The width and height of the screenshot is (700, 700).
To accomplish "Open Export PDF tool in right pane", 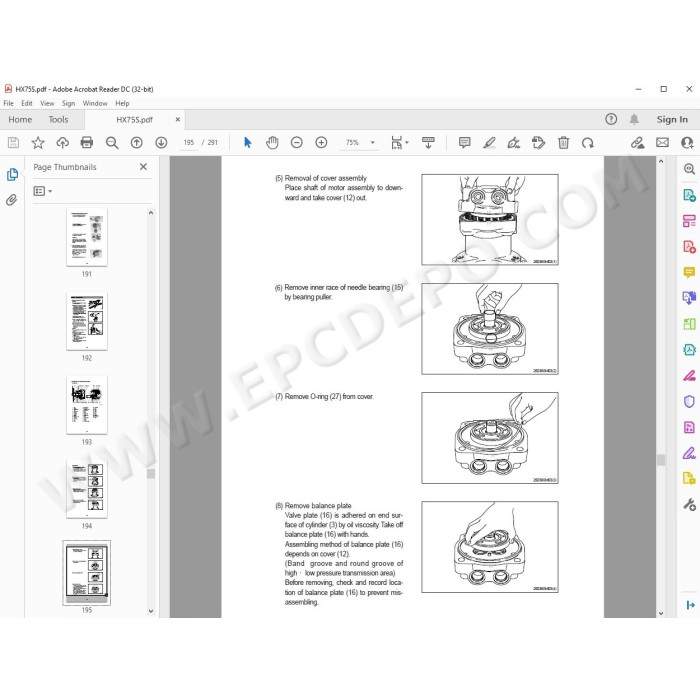I will click(x=689, y=195).
